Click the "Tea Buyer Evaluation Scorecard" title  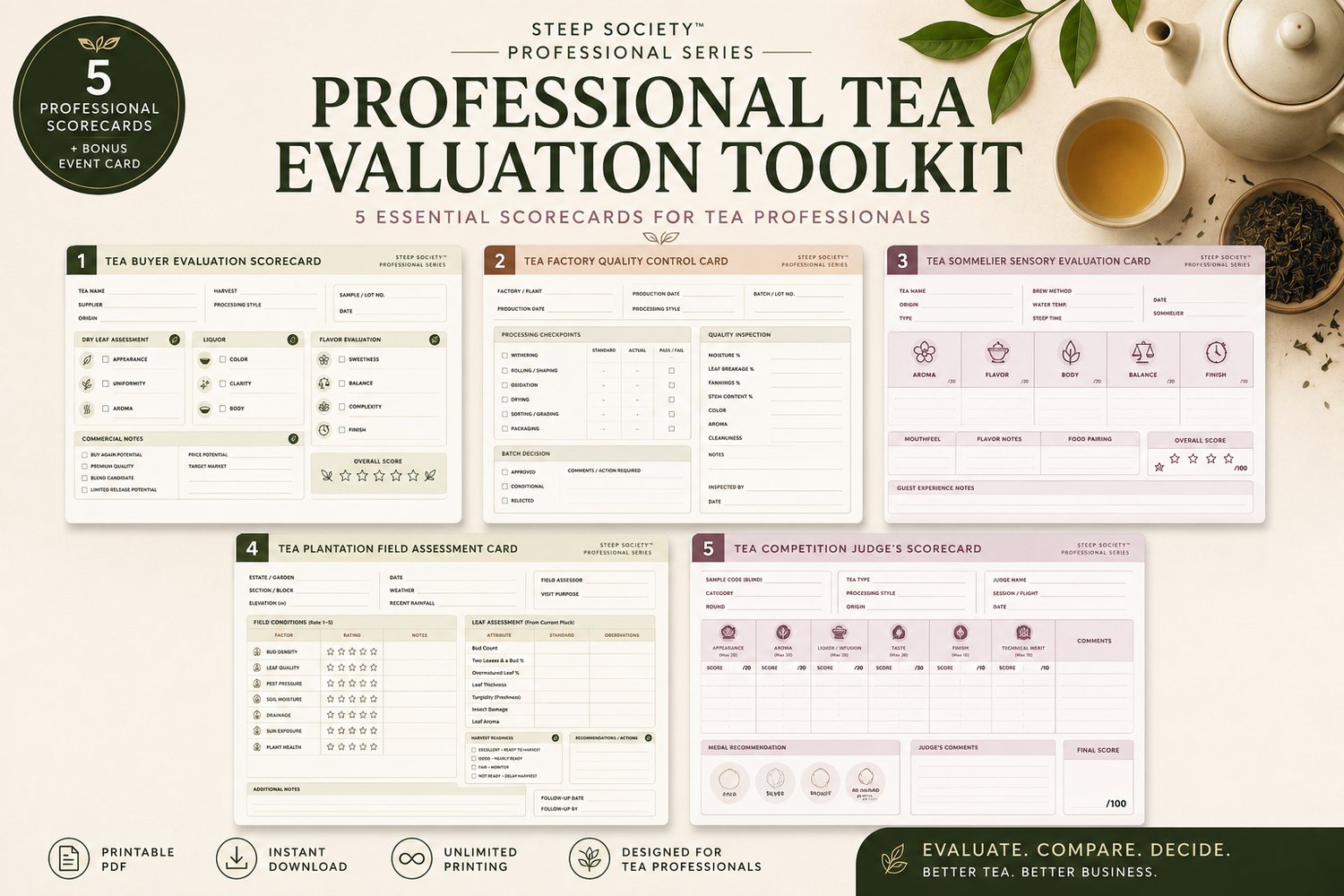click(213, 262)
